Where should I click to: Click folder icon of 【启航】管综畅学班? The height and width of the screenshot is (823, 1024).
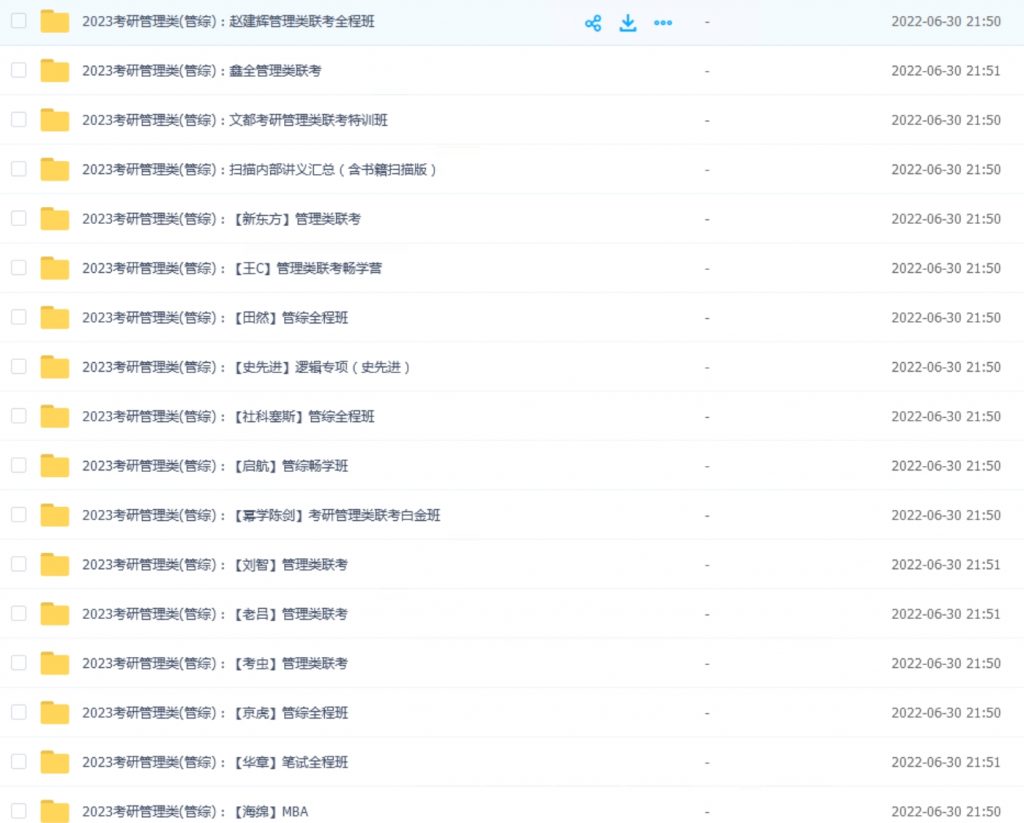(55, 466)
